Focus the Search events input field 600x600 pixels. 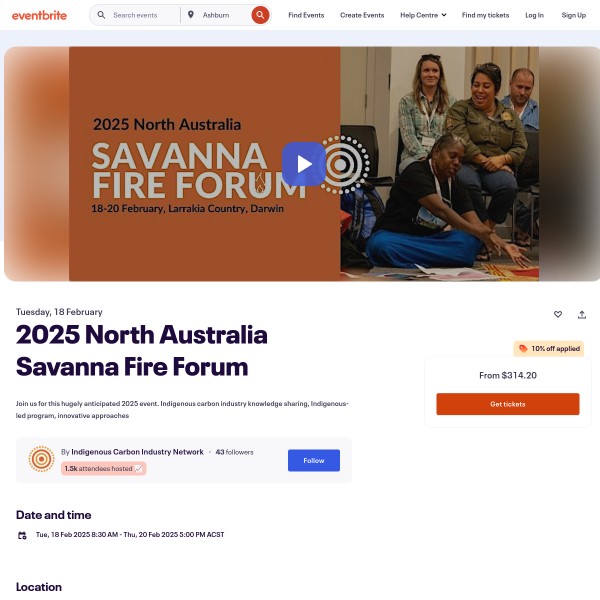[143, 15]
